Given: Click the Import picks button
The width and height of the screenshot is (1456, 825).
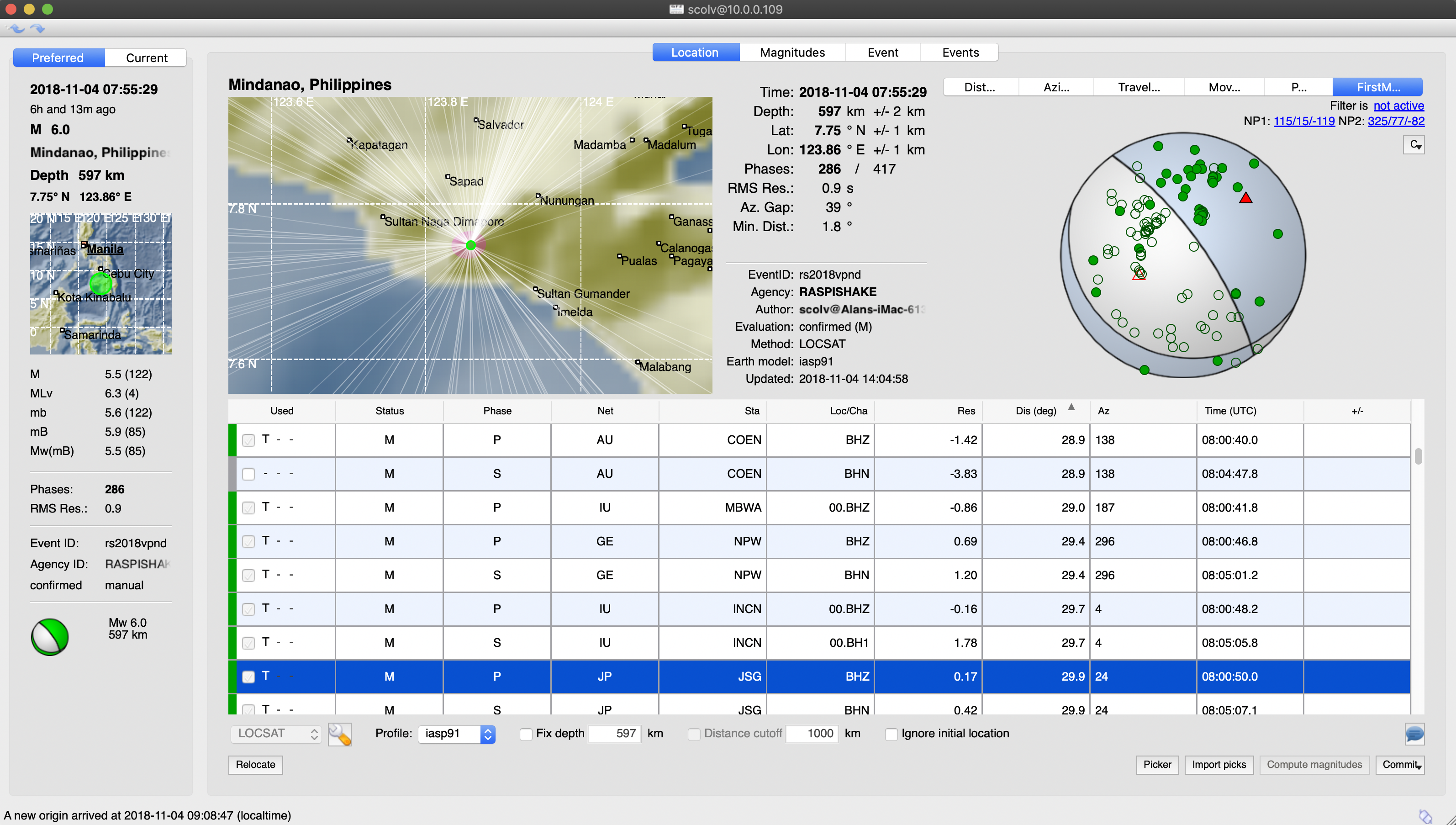Looking at the screenshot, I should [1219, 764].
